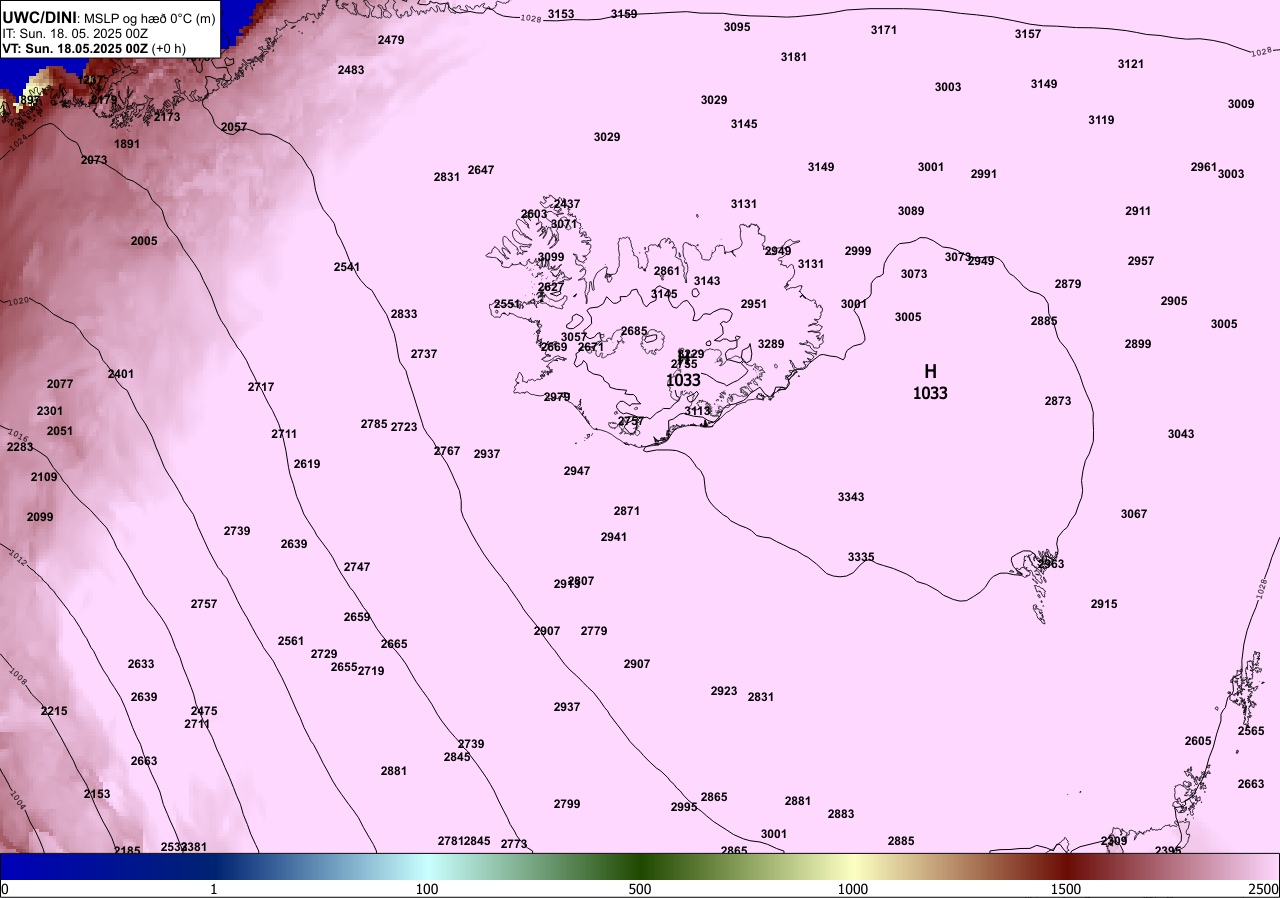The height and width of the screenshot is (898, 1280).
Task: Select the 3289 value over Iceland
Action: click(771, 344)
